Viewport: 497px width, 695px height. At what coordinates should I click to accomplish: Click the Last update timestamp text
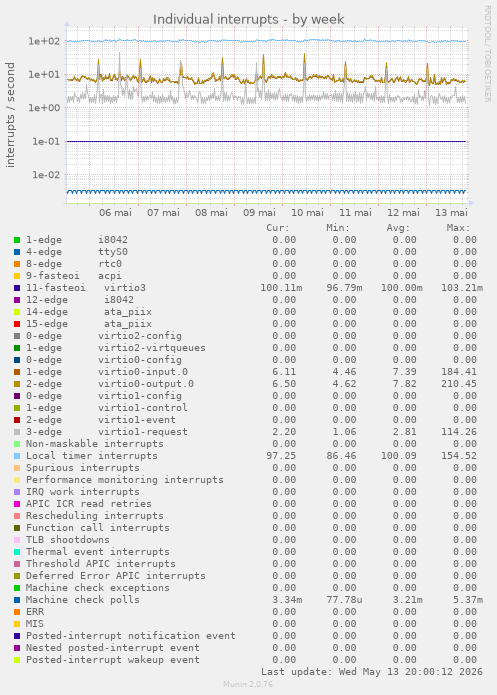tap(372, 672)
